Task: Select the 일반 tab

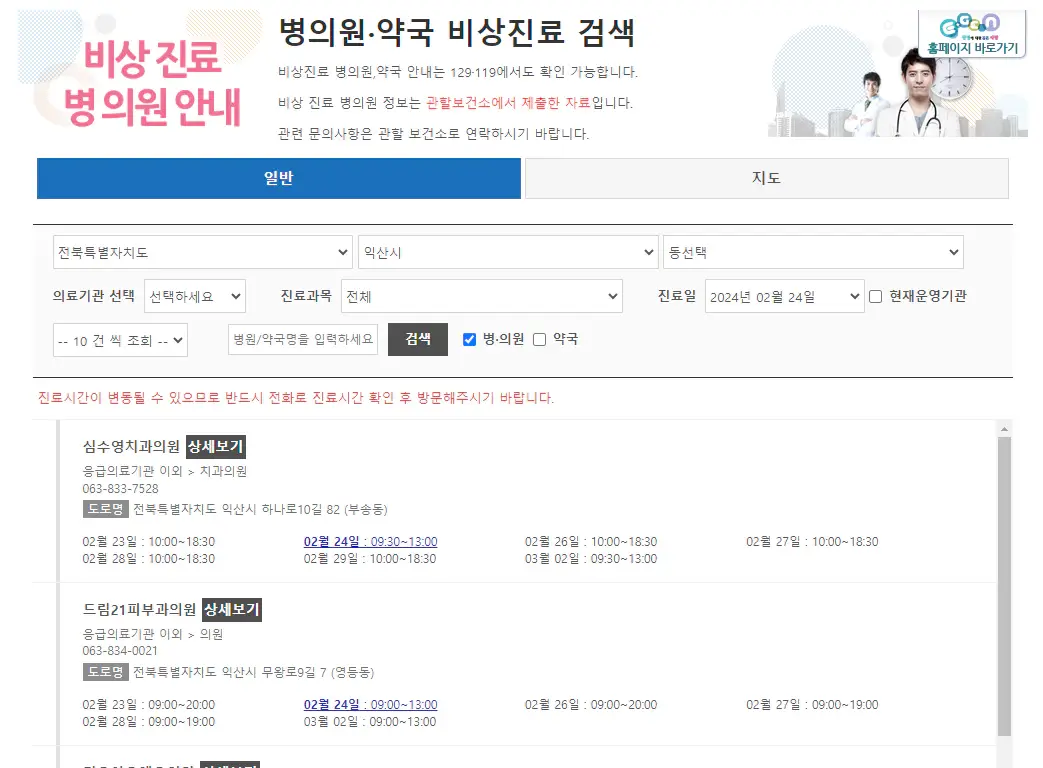Action: [279, 178]
